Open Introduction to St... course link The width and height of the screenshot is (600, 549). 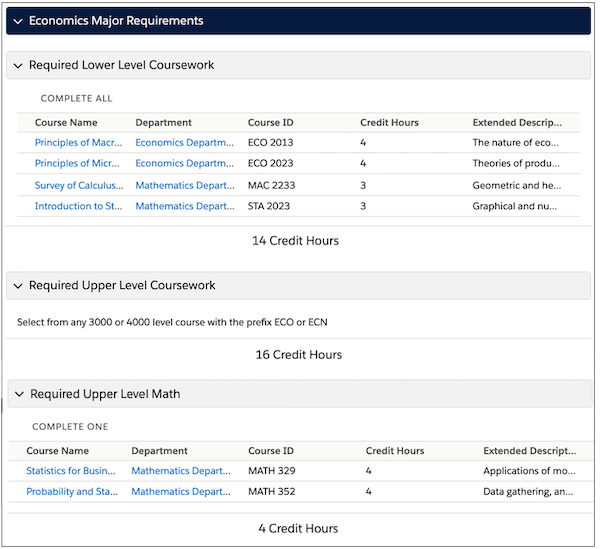tap(78, 206)
